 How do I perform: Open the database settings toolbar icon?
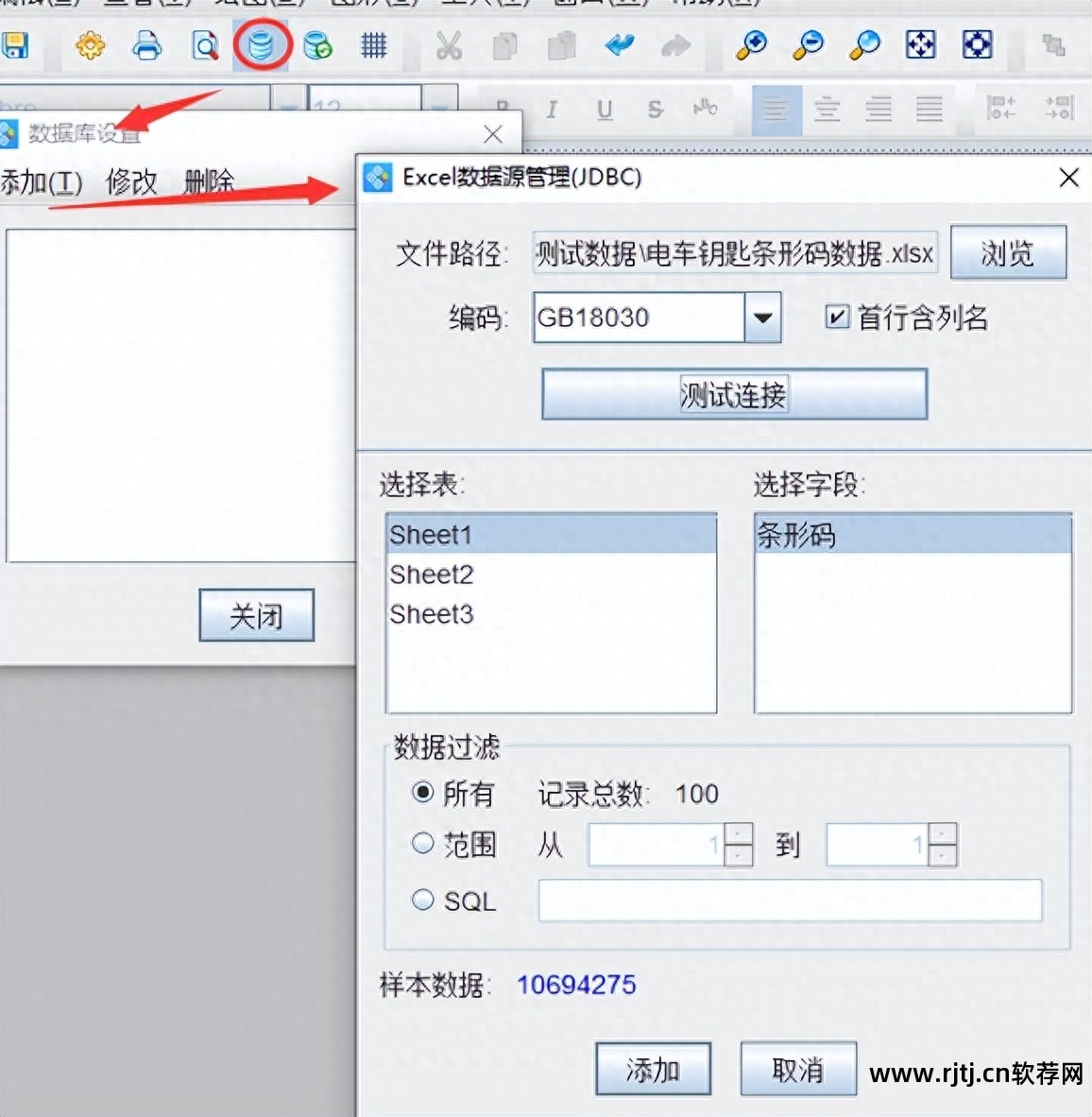[x=262, y=45]
